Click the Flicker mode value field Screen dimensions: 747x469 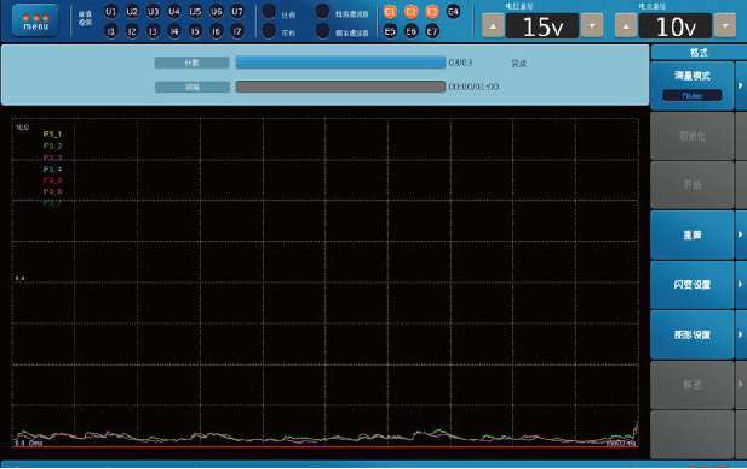coord(692,96)
